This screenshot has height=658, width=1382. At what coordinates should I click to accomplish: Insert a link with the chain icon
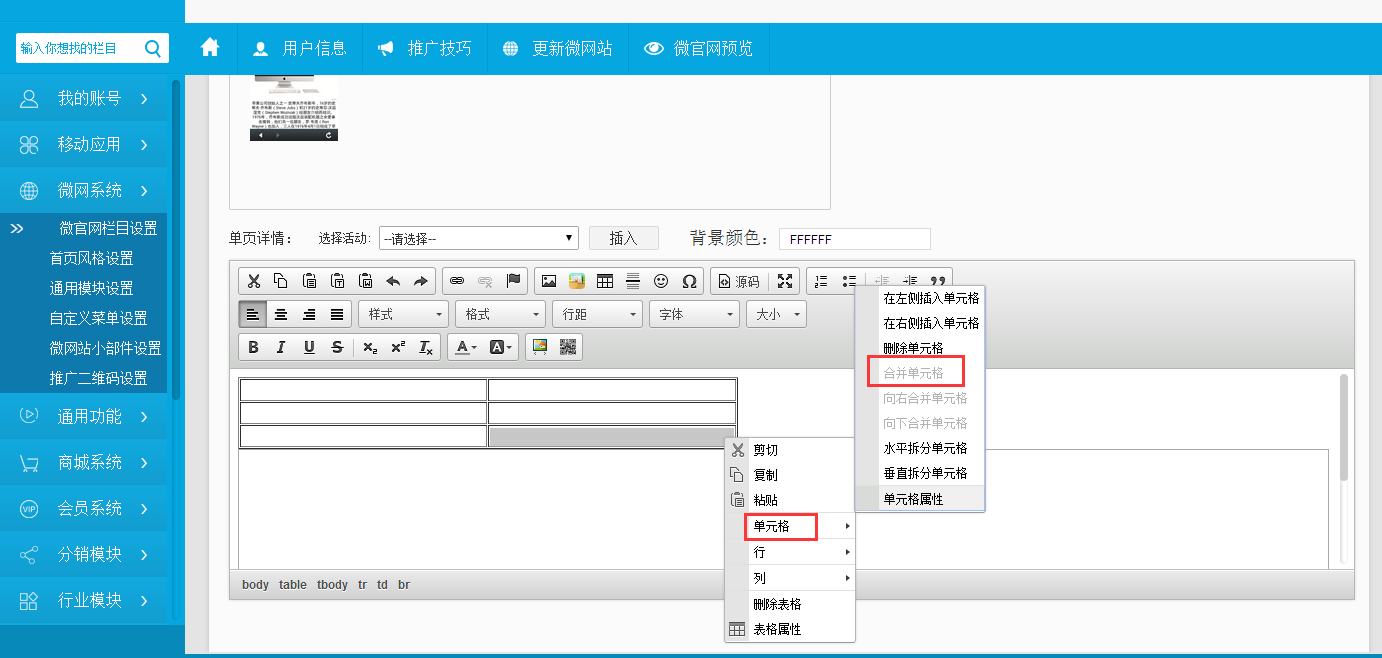[457, 282]
